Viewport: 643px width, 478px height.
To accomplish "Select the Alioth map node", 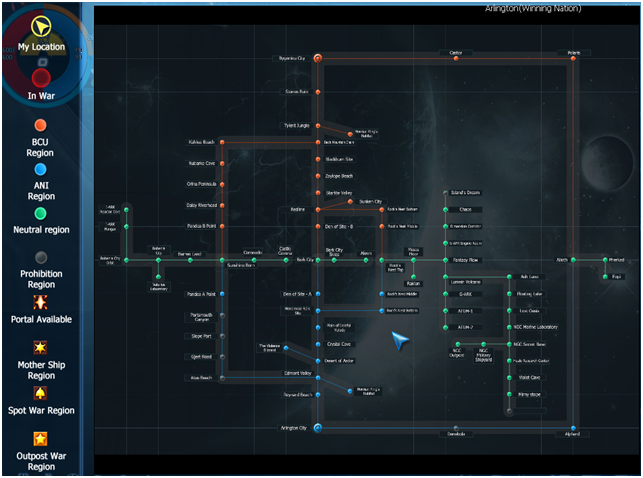I will pos(573,260).
